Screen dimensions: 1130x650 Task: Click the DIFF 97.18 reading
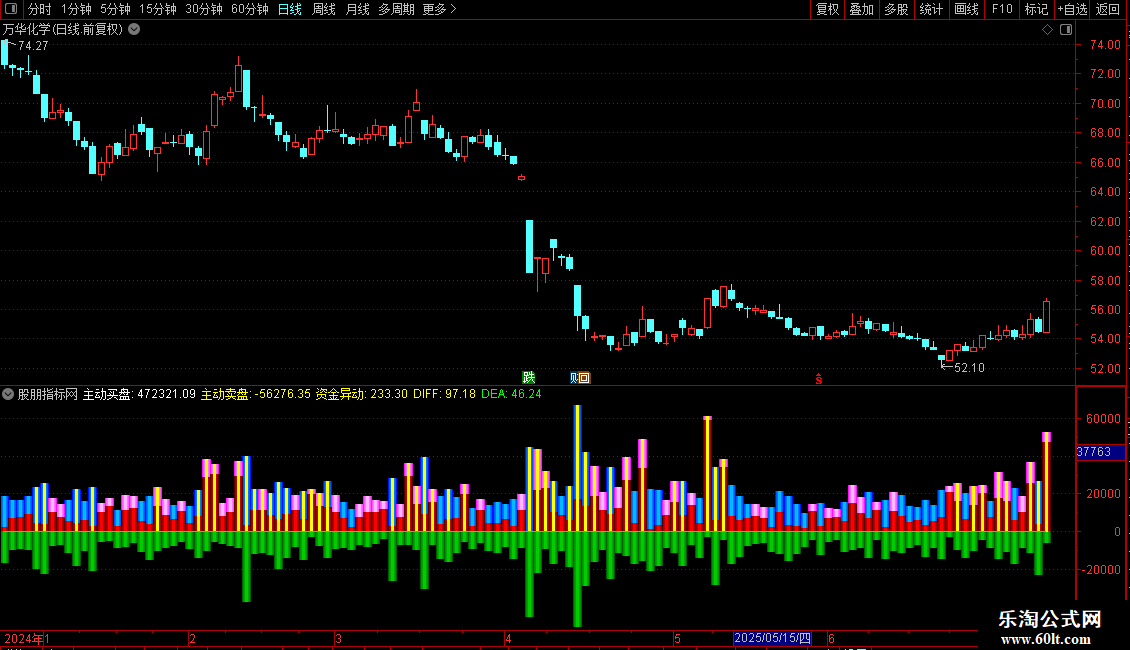point(445,394)
